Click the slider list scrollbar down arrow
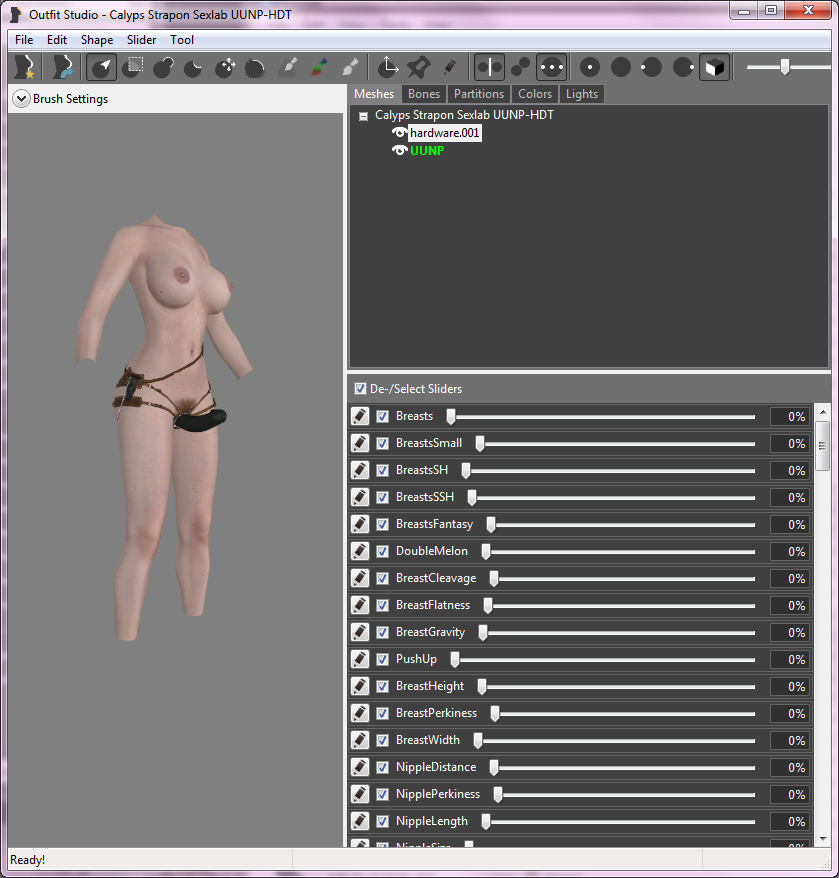This screenshot has height=878, width=839. coord(823,838)
